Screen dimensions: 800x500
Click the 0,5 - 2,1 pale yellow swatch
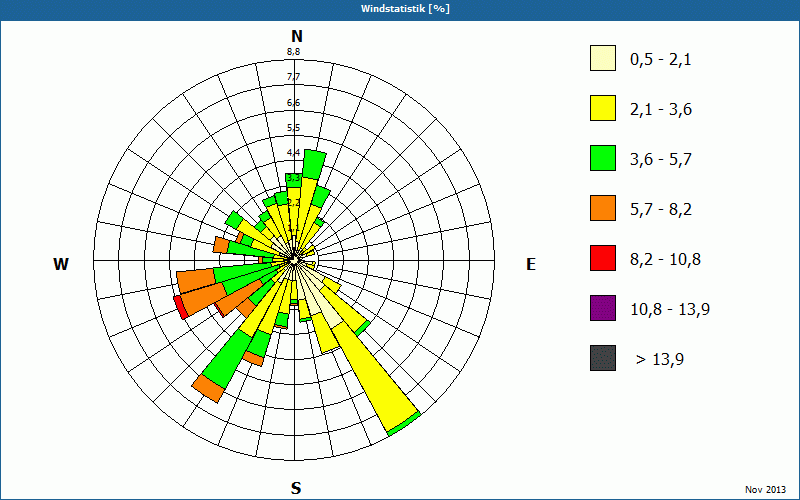pyautogui.click(x=603, y=58)
